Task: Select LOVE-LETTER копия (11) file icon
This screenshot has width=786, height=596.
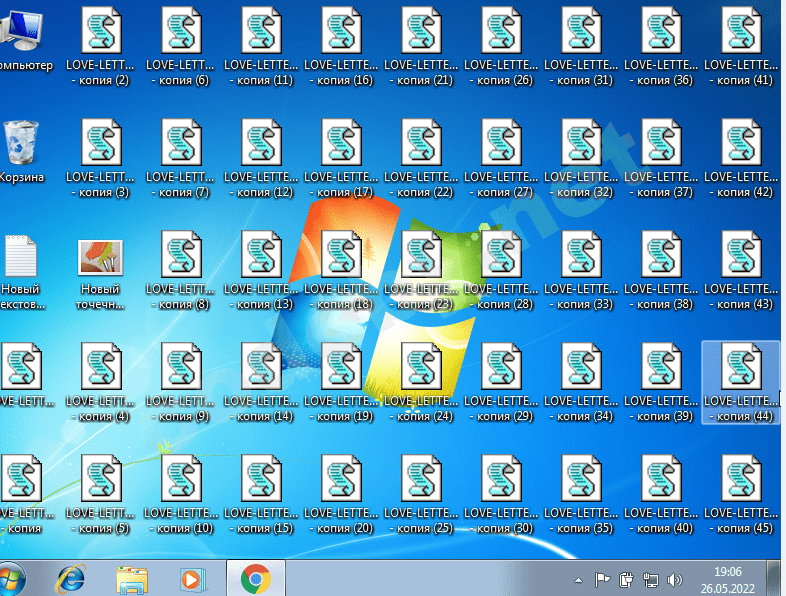Action: pyautogui.click(x=261, y=31)
